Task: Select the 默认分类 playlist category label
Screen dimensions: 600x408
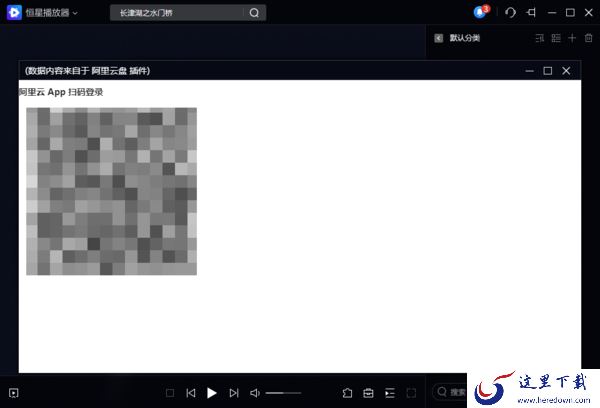Action: pyautogui.click(x=465, y=38)
